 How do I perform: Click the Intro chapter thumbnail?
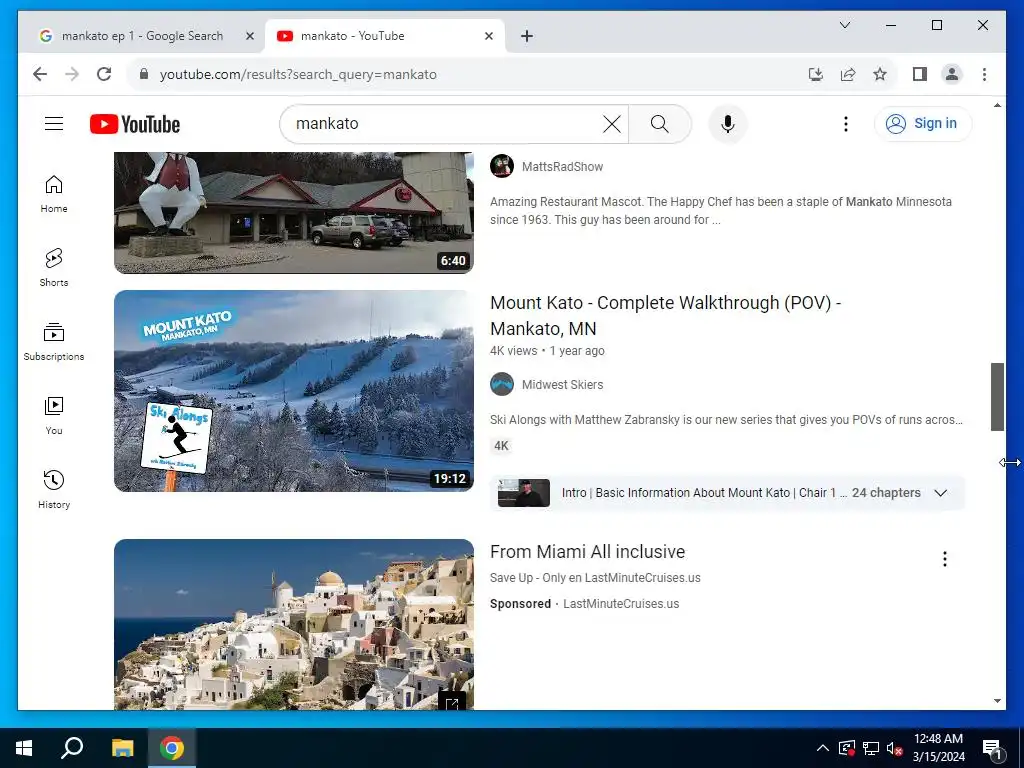click(x=523, y=493)
